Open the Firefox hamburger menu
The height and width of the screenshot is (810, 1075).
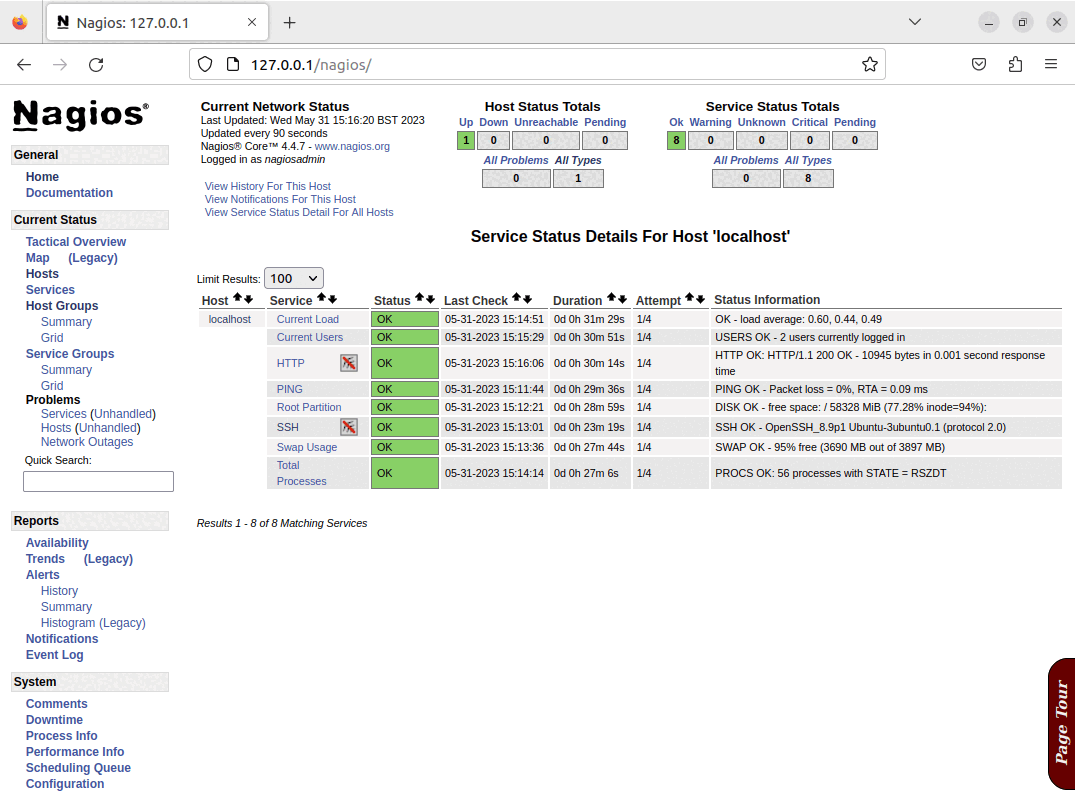click(x=1052, y=63)
